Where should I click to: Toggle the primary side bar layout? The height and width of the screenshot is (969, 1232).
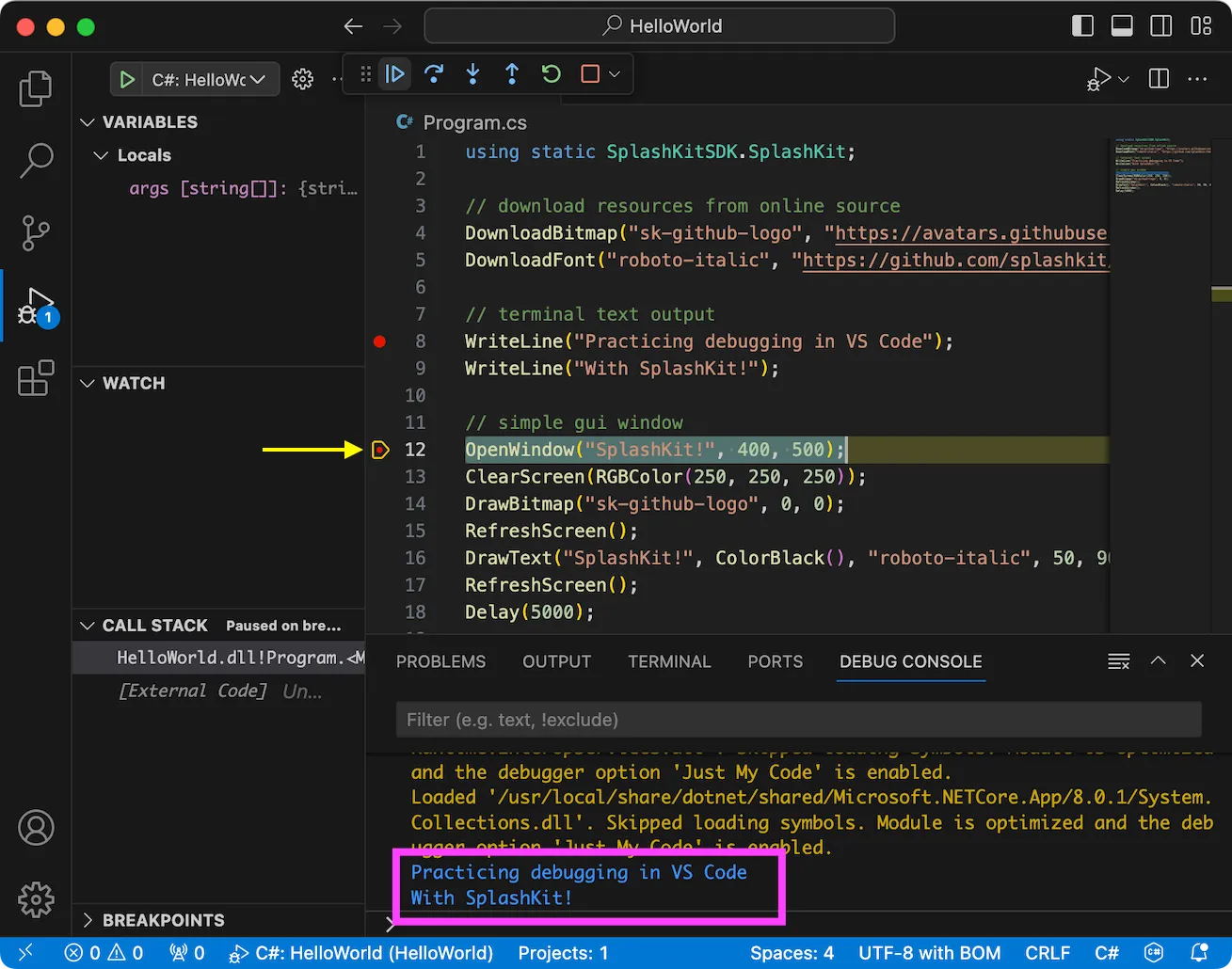click(1082, 26)
